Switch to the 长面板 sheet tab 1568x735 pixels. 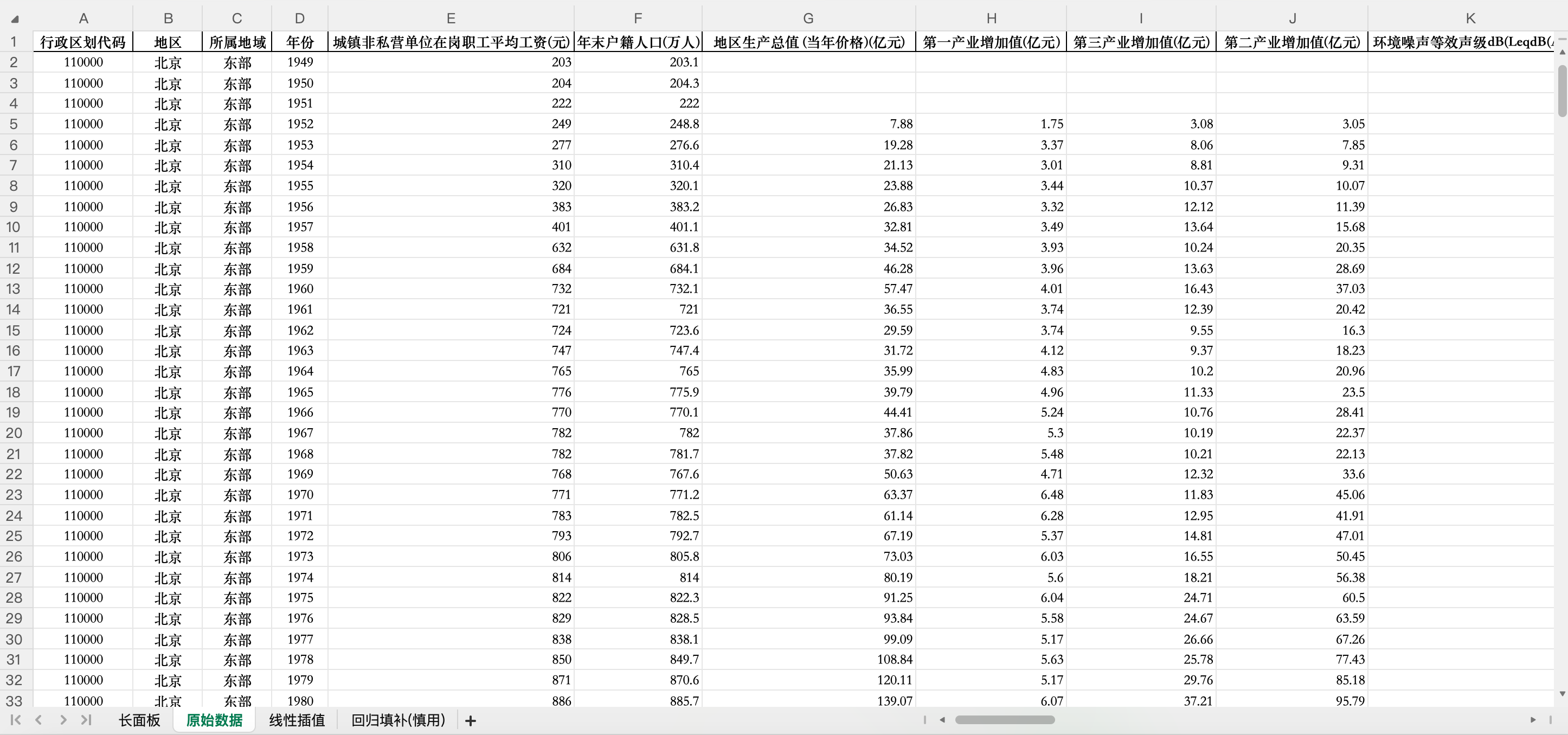(139, 720)
